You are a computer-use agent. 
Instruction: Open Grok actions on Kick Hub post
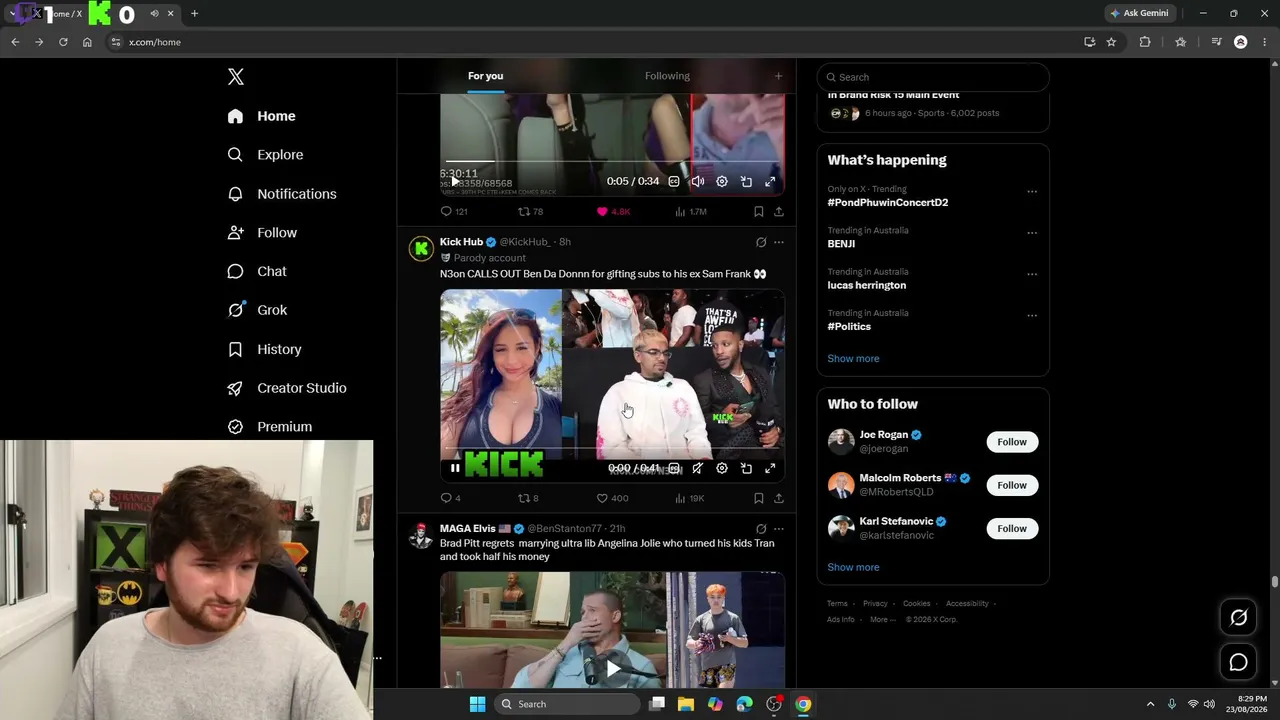tap(761, 242)
